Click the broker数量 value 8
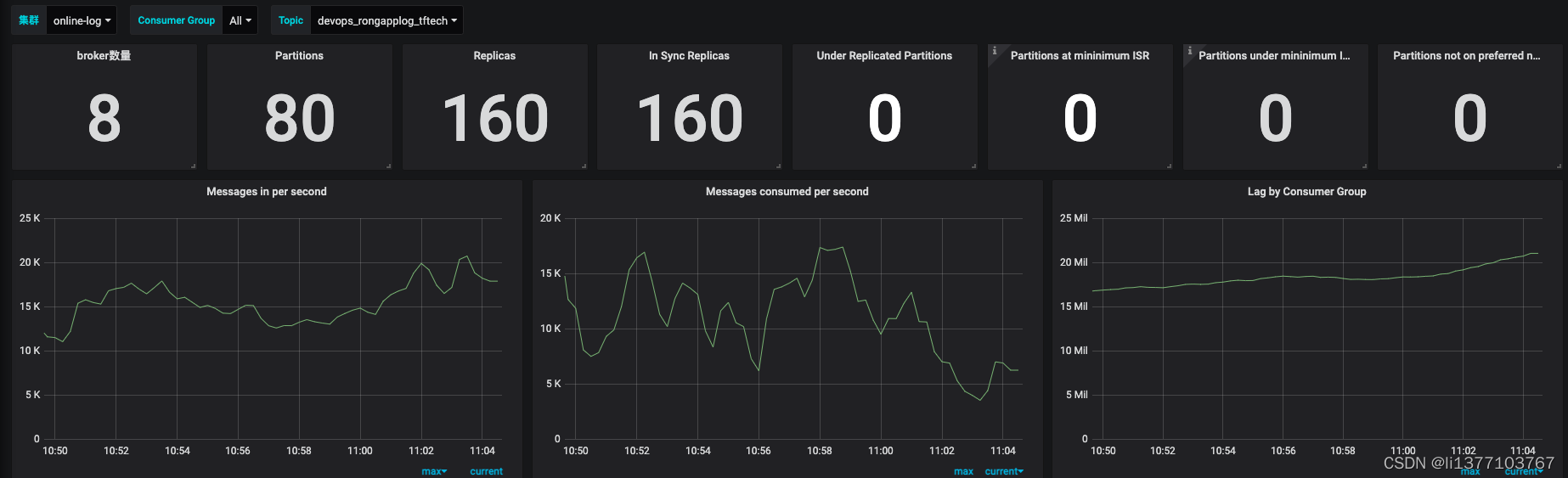The height and width of the screenshot is (478, 1568). click(x=104, y=118)
